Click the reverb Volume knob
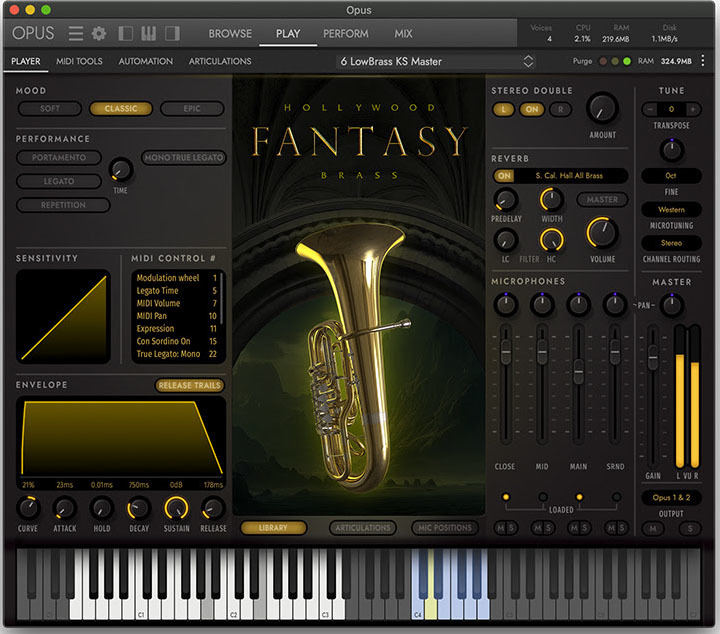Screen dimensions: 720x634 pyautogui.click(x=602, y=232)
